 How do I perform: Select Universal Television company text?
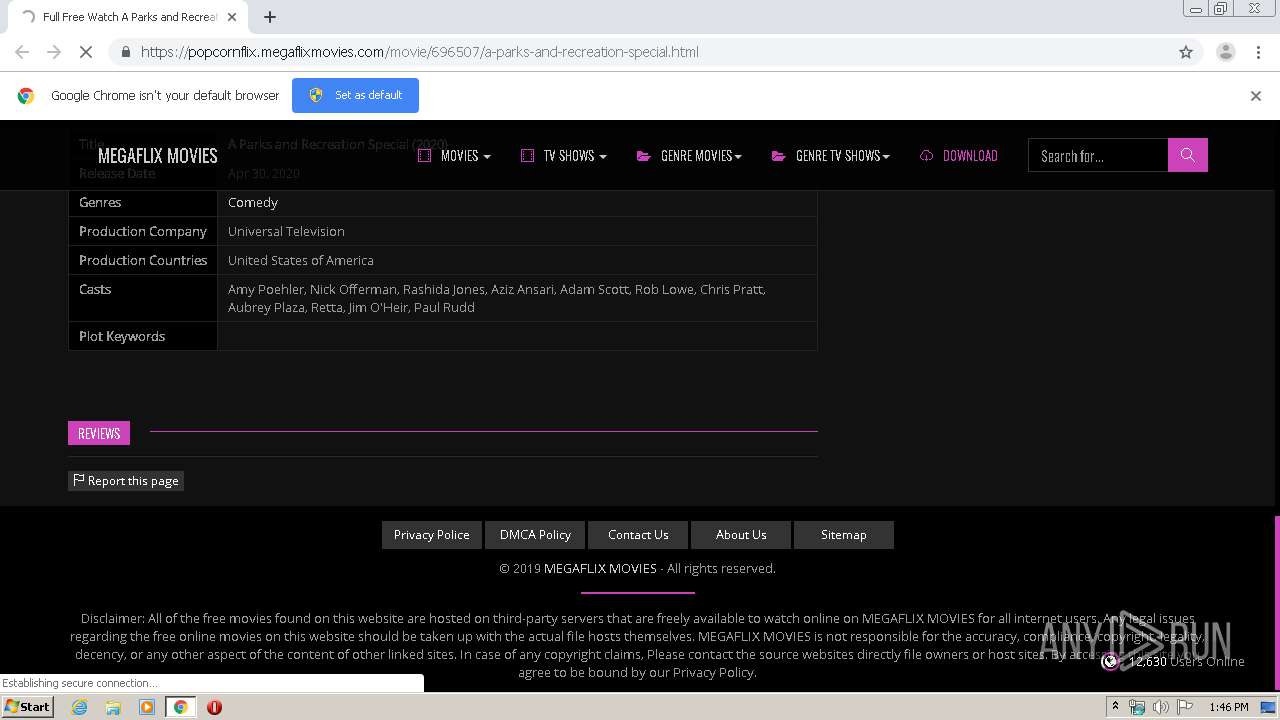pyautogui.click(x=286, y=231)
